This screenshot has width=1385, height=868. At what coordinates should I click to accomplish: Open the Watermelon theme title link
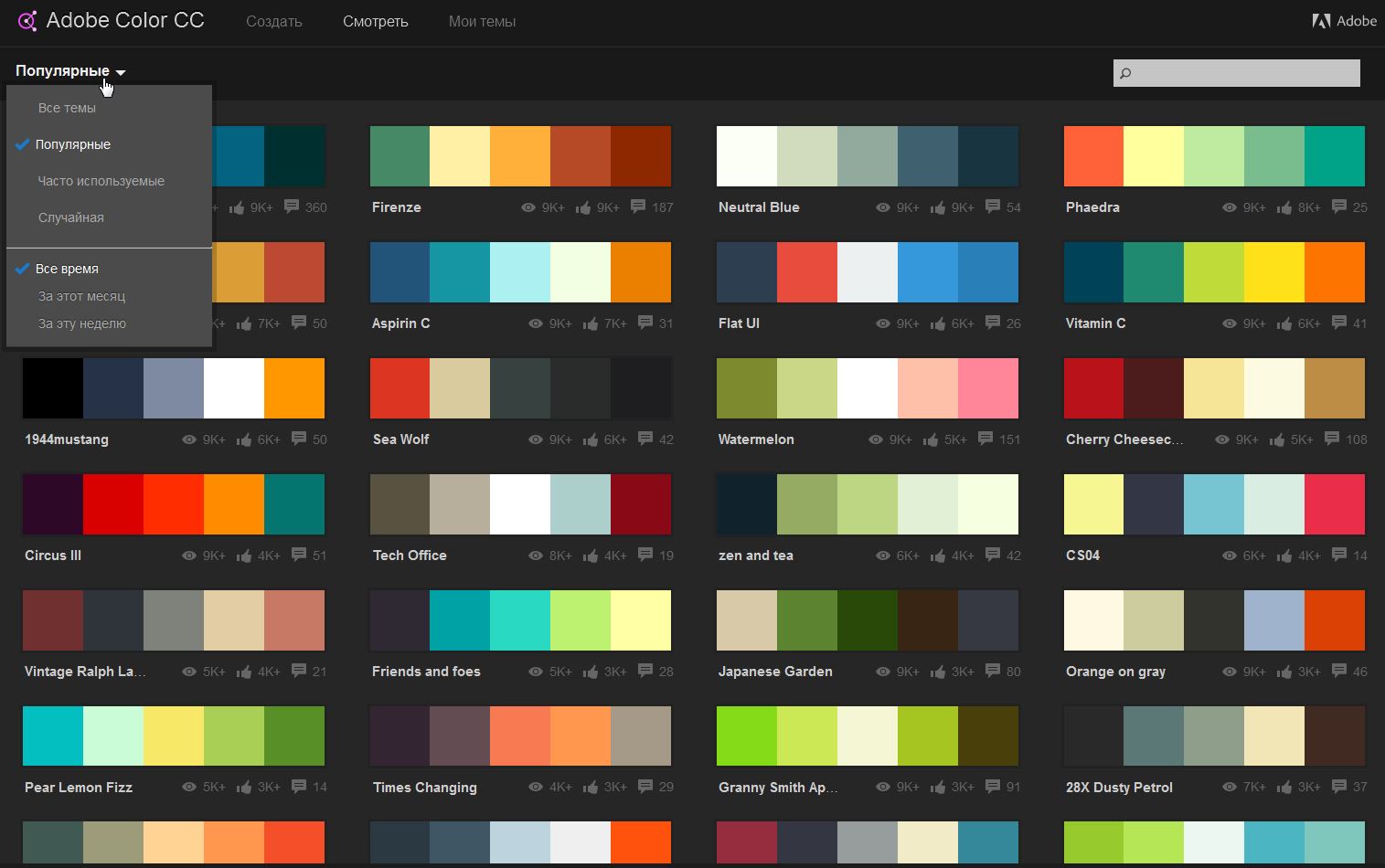(756, 439)
